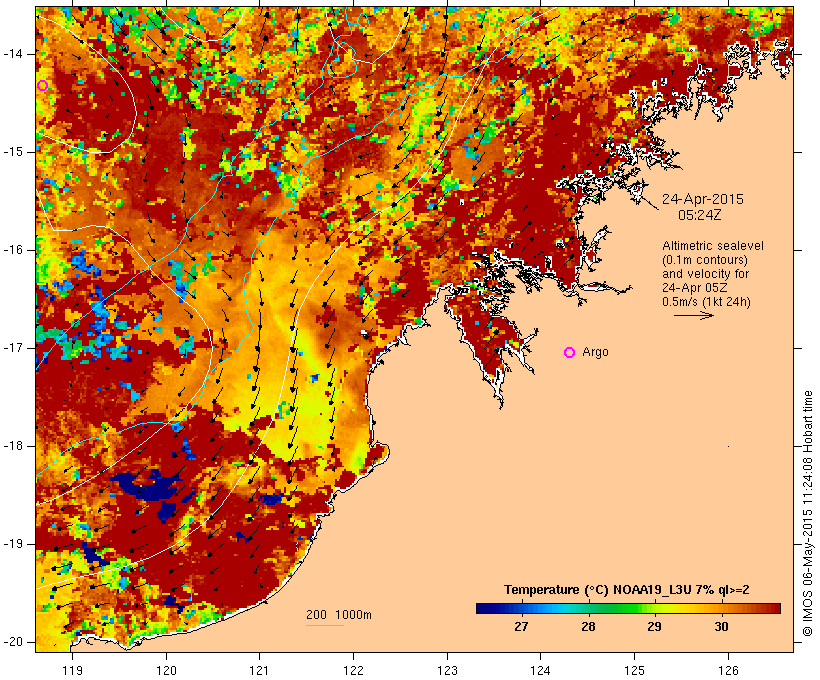Click the '24-Apr-2015' date text
This screenshot has width=820, height=680.
point(703,199)
